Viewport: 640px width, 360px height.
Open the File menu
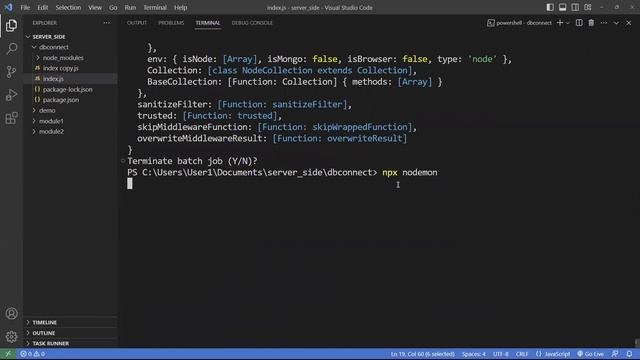click(25, 7)
